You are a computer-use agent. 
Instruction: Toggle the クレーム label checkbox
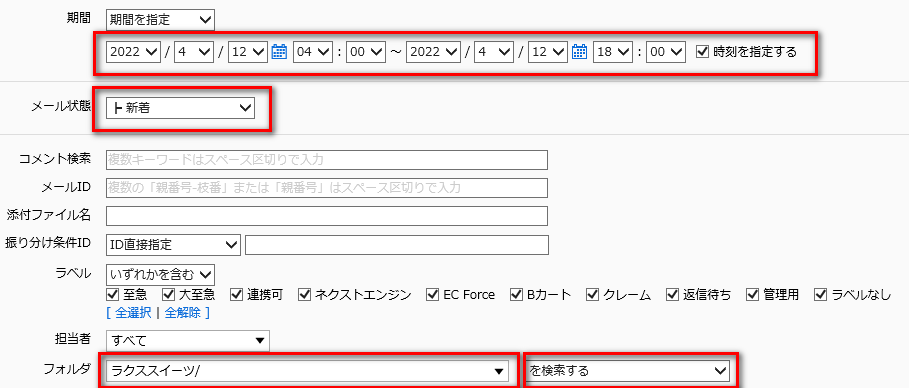(x=591, y=295)
